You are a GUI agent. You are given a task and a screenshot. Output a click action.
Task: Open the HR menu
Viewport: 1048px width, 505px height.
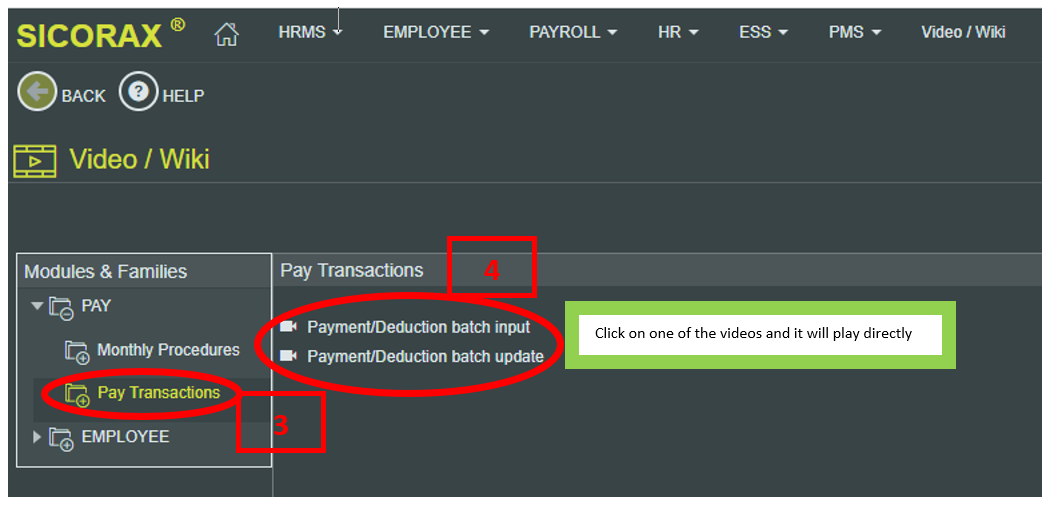pyautogui.click(x=678, y=32)
